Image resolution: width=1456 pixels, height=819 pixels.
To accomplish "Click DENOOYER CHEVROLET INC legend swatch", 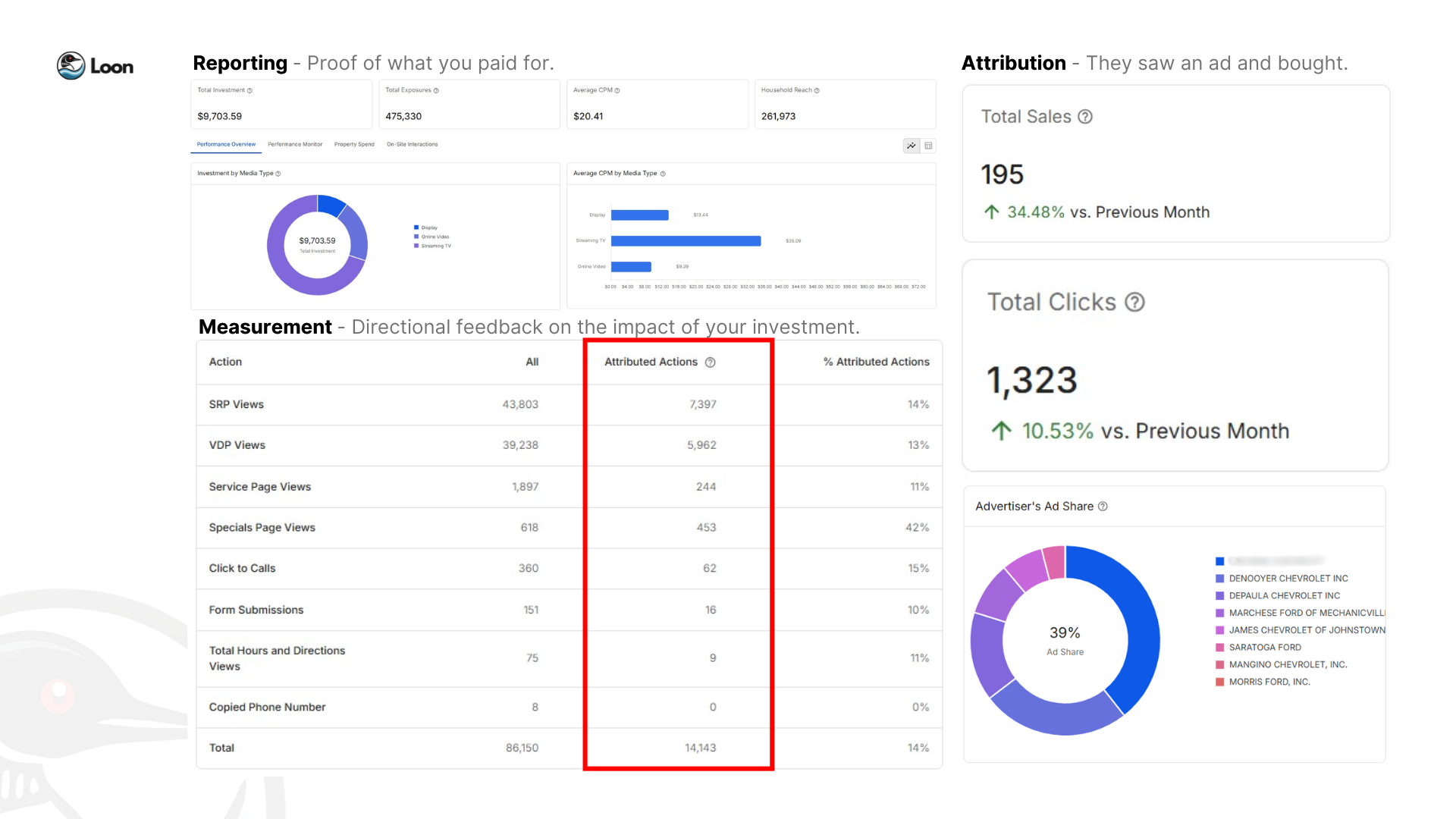I will 1220,579.
